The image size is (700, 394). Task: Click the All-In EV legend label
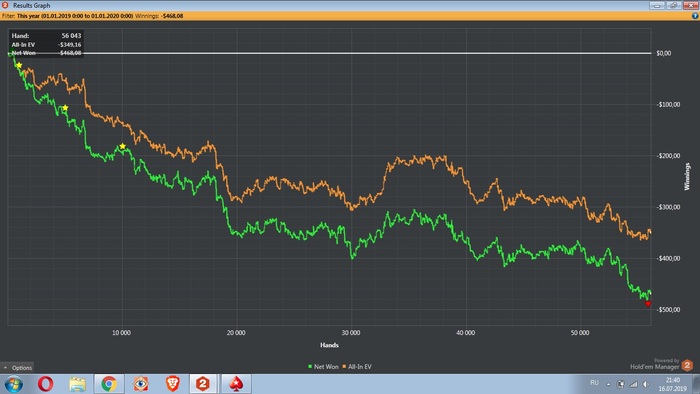360,367
